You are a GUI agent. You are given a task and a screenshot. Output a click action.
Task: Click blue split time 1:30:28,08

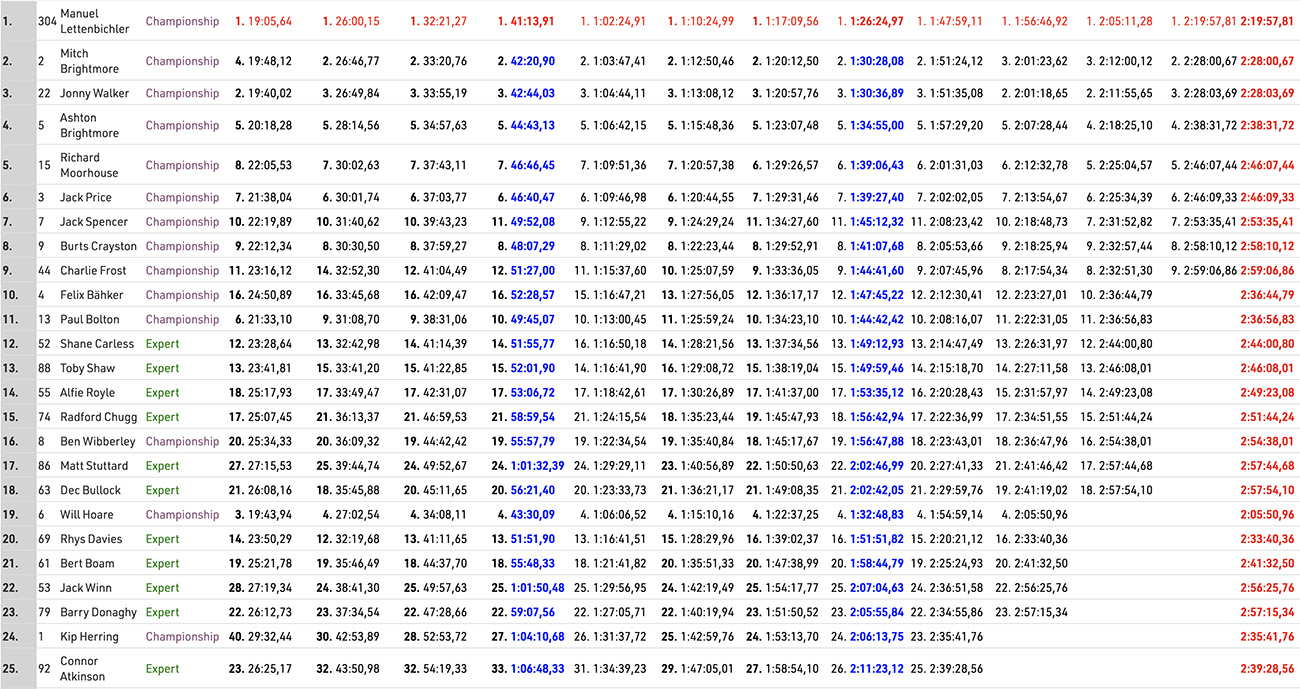point(876,62)
